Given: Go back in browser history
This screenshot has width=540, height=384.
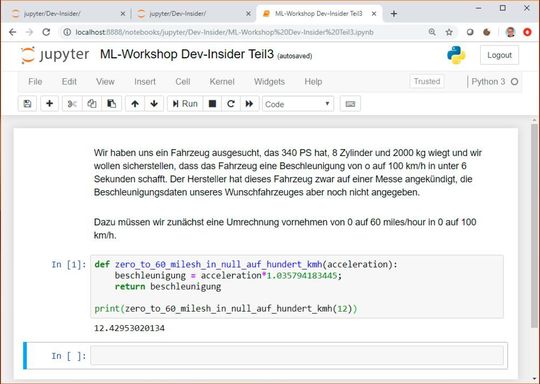Looking at the screenshot, I should pyautogui.click(x=13, y=32).
